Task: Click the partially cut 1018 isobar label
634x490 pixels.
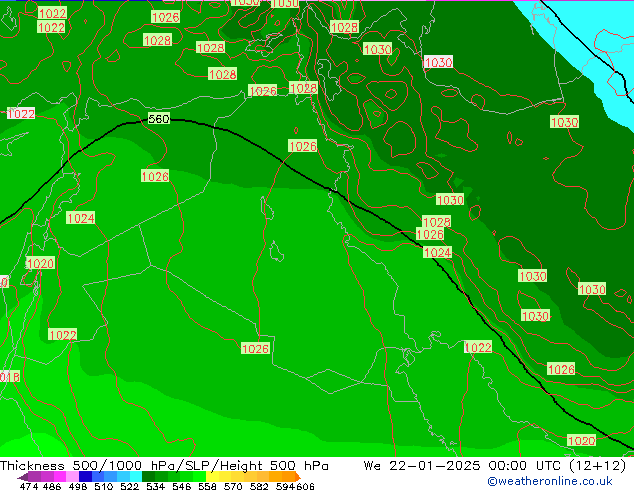Action: point(9,377)
